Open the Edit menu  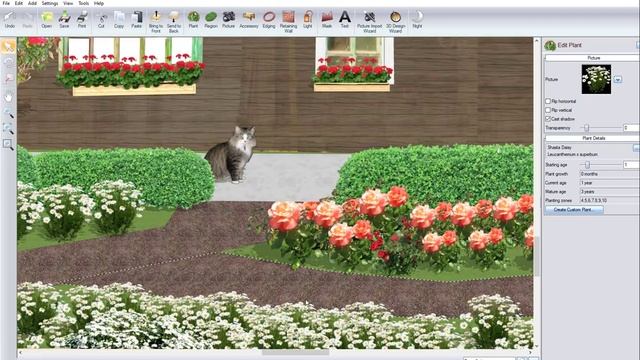[19, 3]
